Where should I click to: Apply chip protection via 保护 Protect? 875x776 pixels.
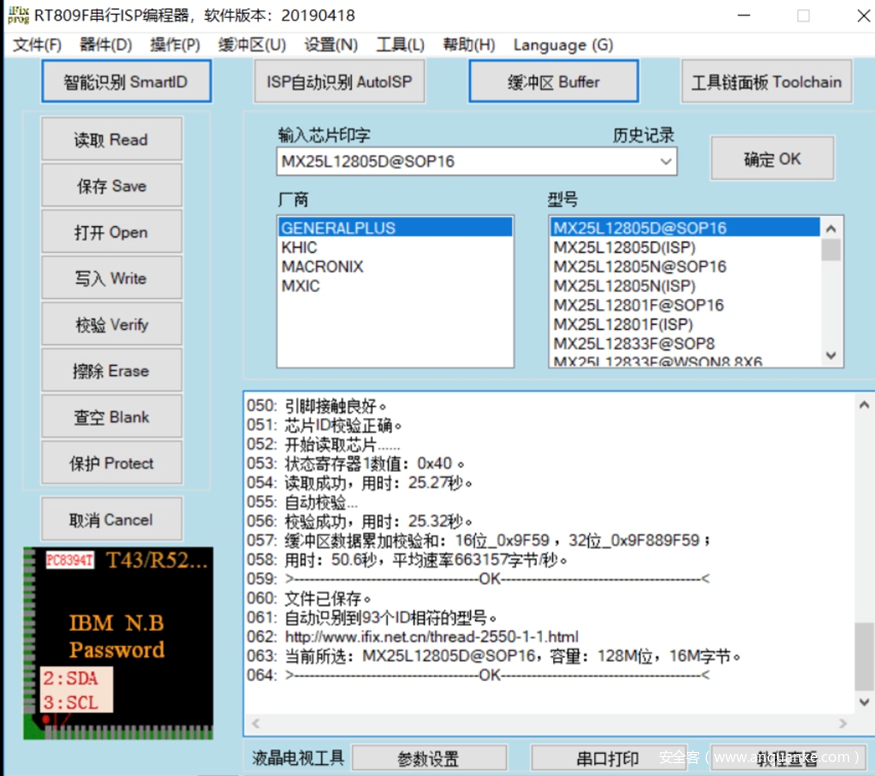coord(111,462)
